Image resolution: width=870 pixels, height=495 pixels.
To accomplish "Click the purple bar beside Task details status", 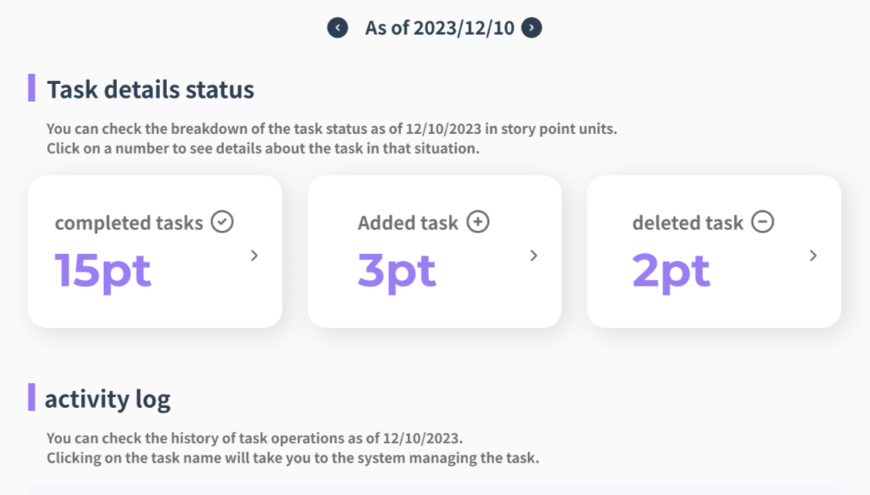I will [x=31, y=88].
